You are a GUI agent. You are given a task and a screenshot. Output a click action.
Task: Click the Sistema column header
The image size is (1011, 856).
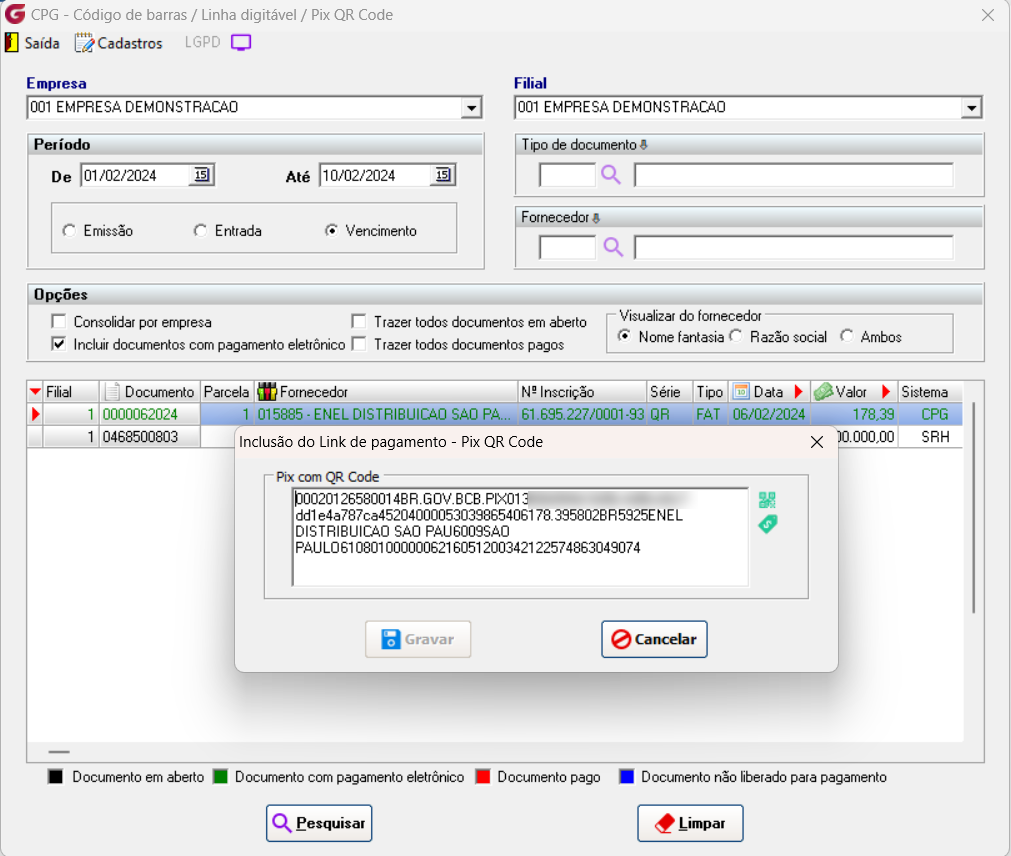[930, 392]
